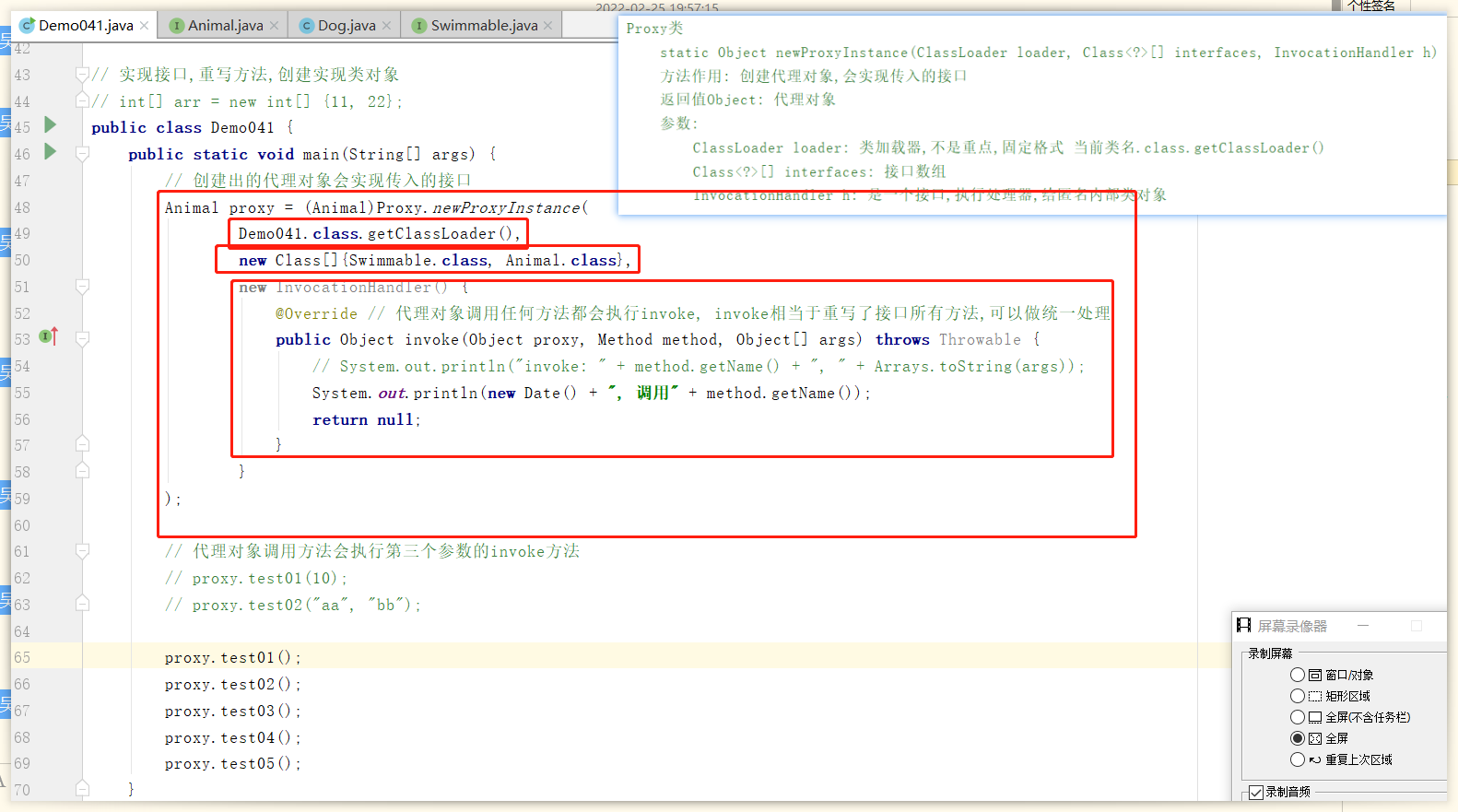Viewport: 1458px width, 812px height.
Task: Select the 矩形区域 radio button
Action: click(1298, 696)
